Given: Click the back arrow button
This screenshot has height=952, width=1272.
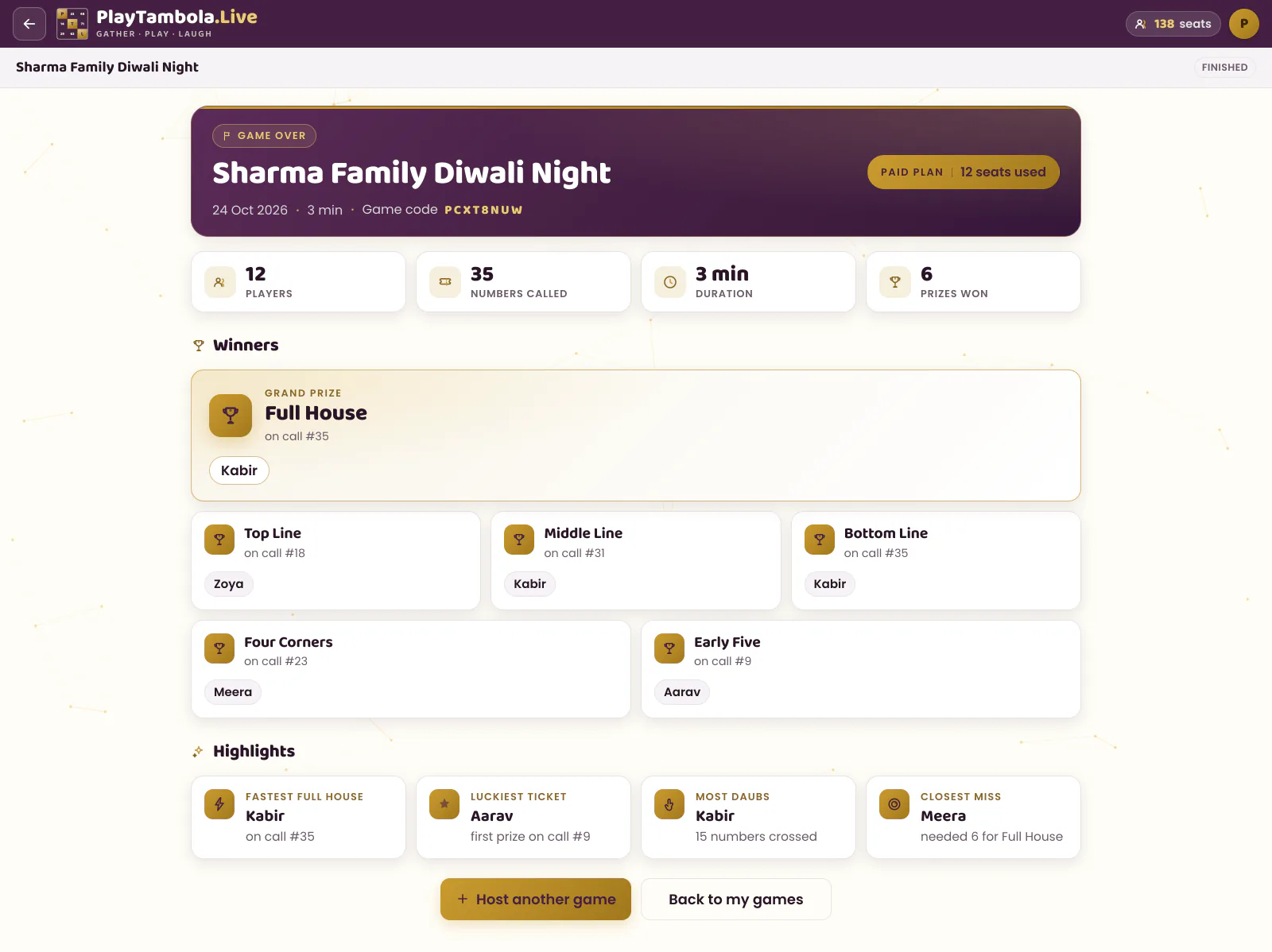Looking at the screenshot, I should [x=29, y=24].
